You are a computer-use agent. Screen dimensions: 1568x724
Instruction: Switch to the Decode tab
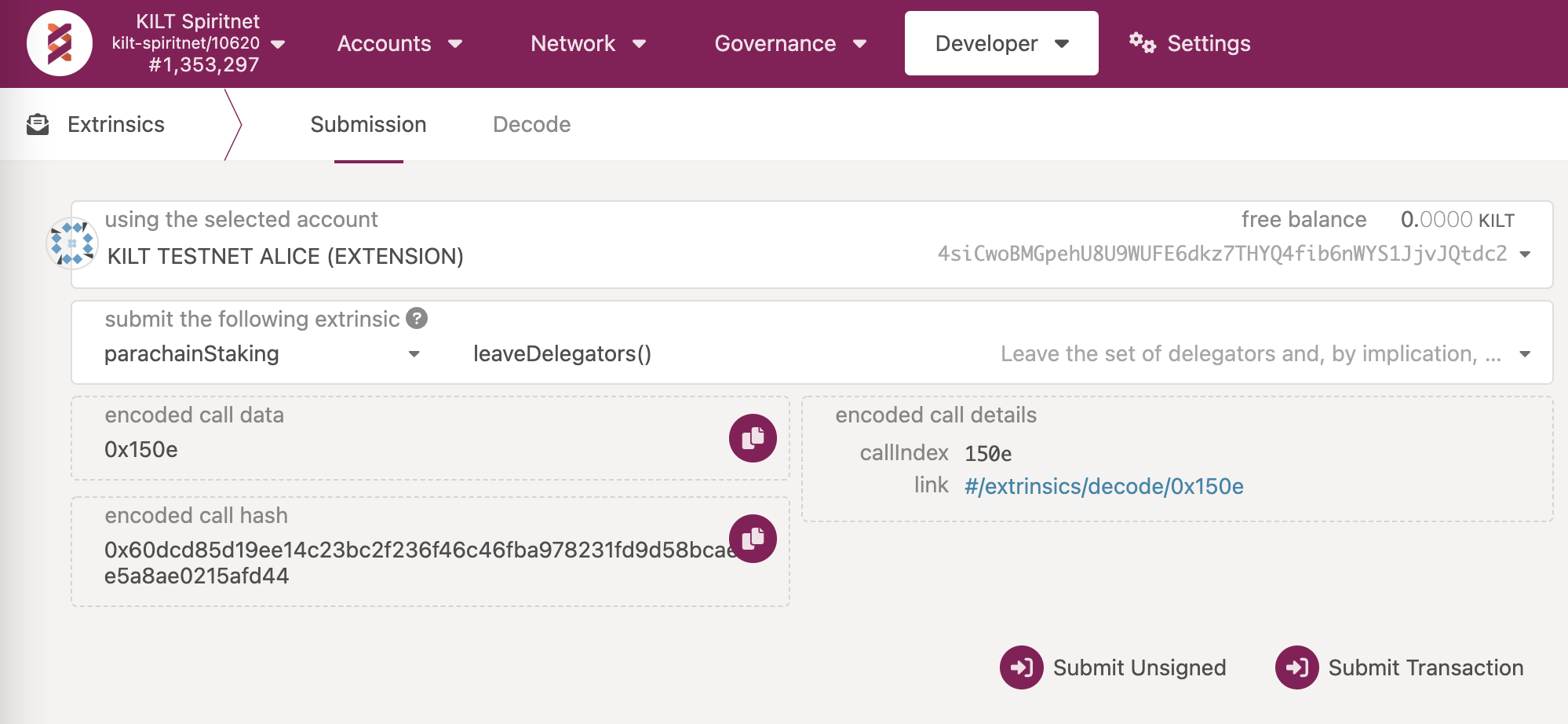tap(531, 125)
